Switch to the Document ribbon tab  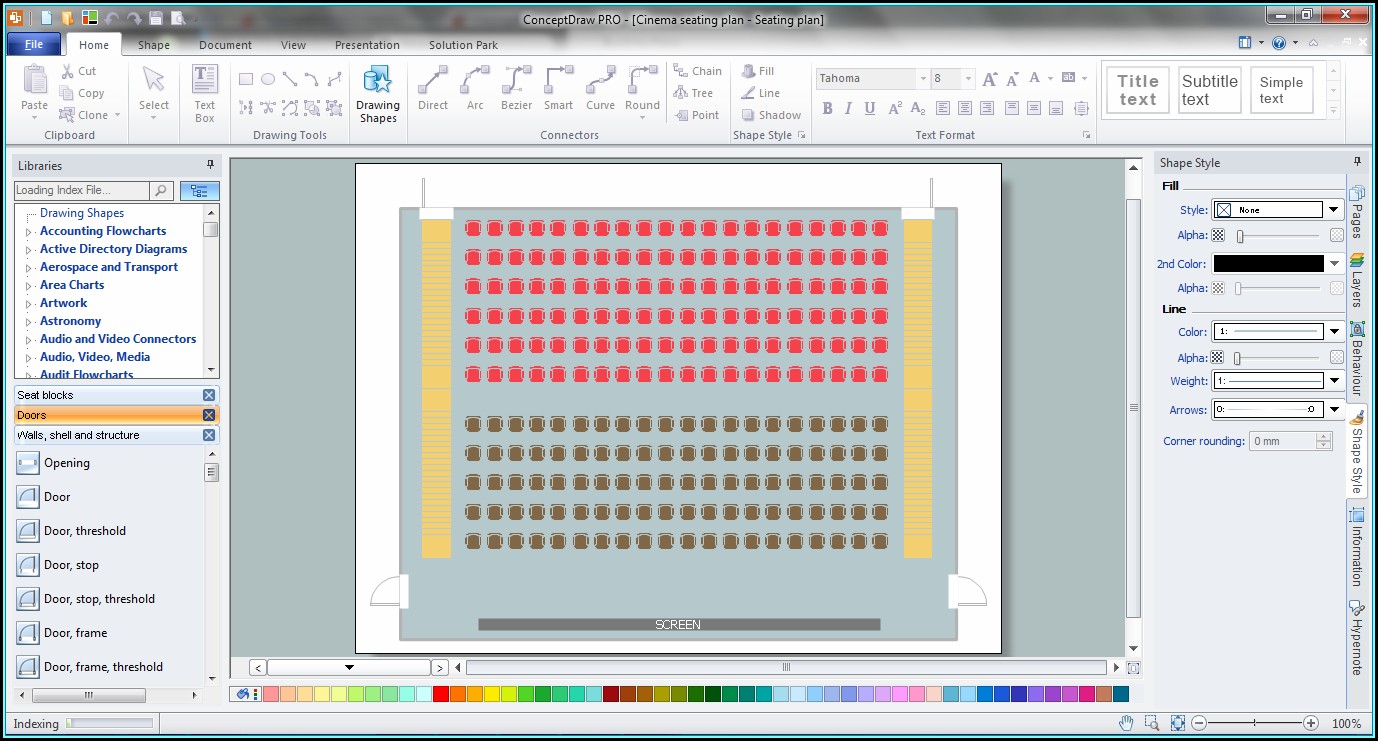tap(225, 45)
